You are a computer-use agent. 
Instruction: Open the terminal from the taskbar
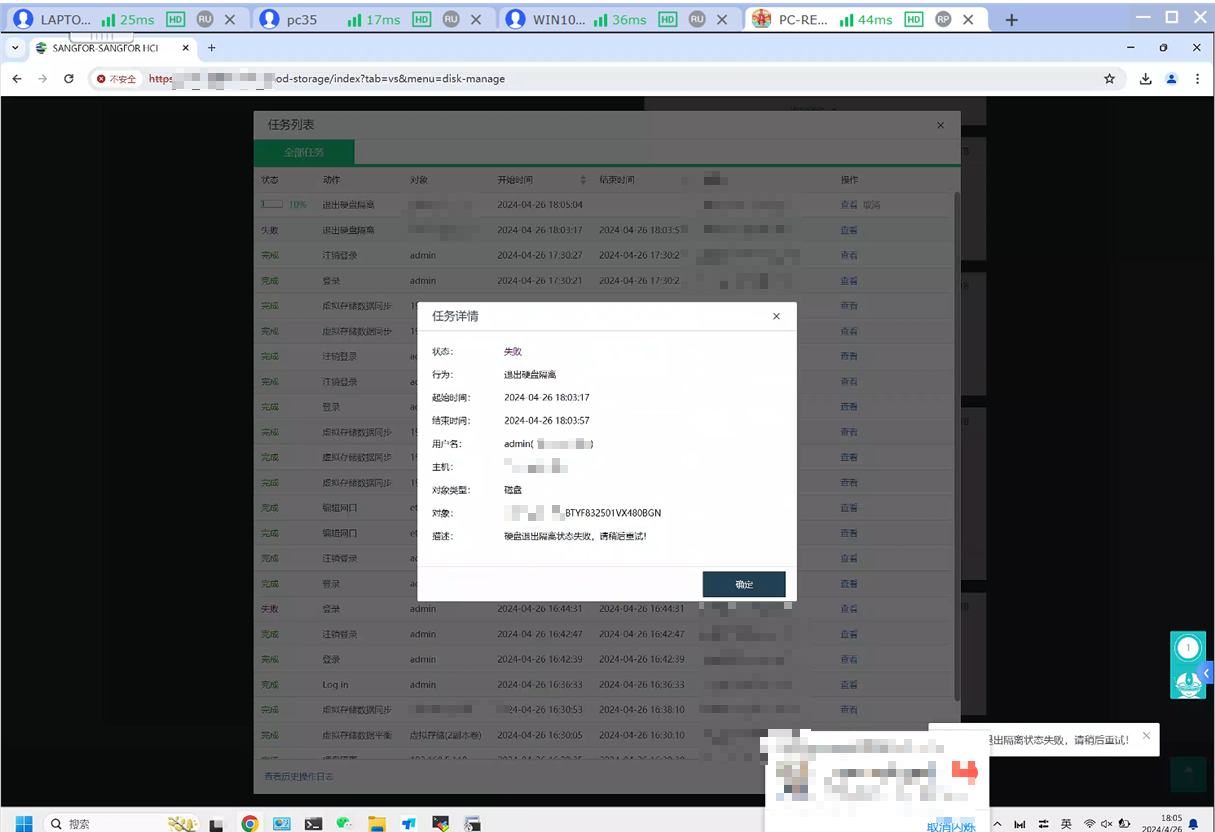click(x=313, y=823)
